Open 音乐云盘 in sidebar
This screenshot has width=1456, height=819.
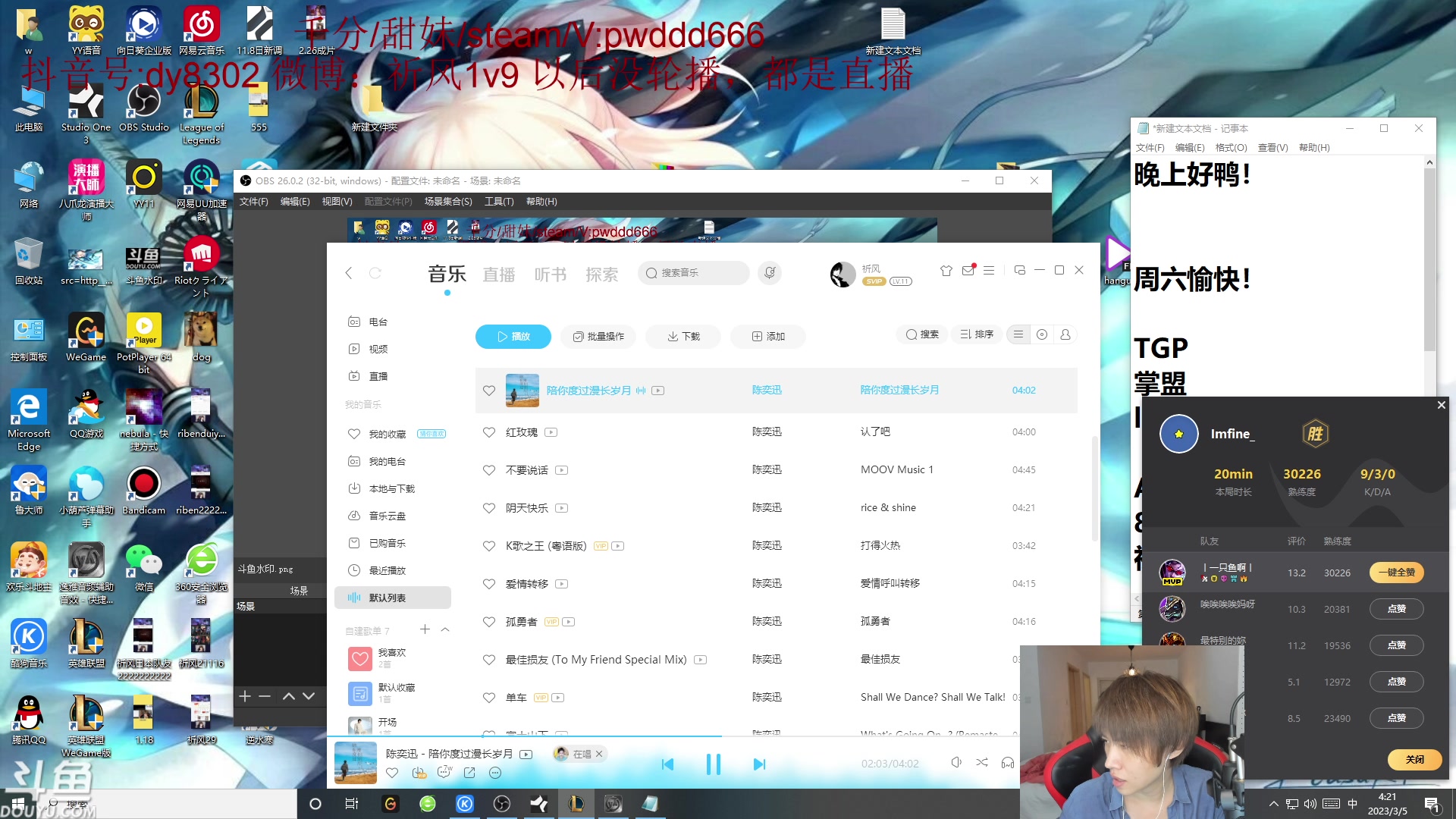point(387,516)
